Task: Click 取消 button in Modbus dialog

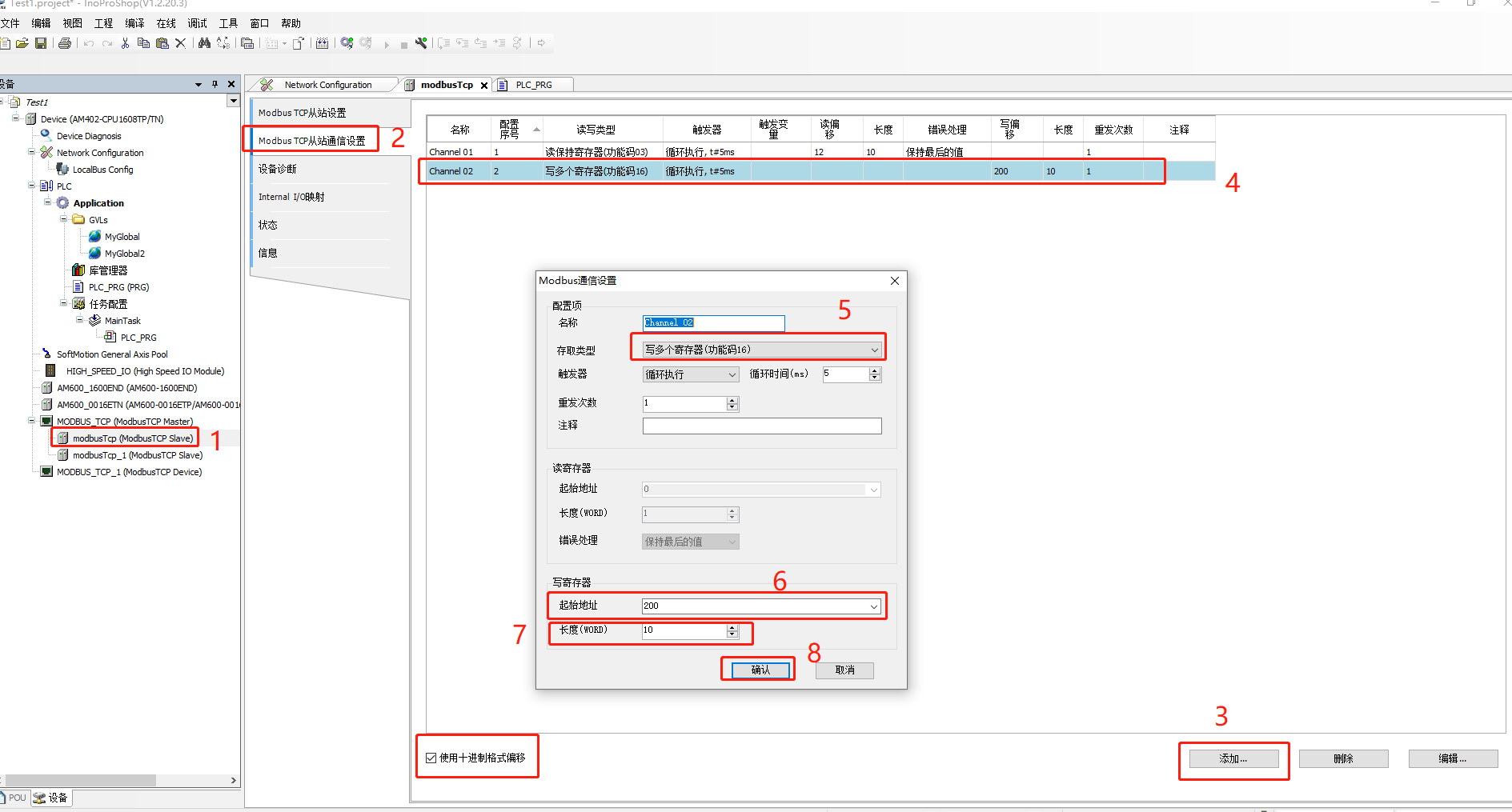Action: coord(844,670)
